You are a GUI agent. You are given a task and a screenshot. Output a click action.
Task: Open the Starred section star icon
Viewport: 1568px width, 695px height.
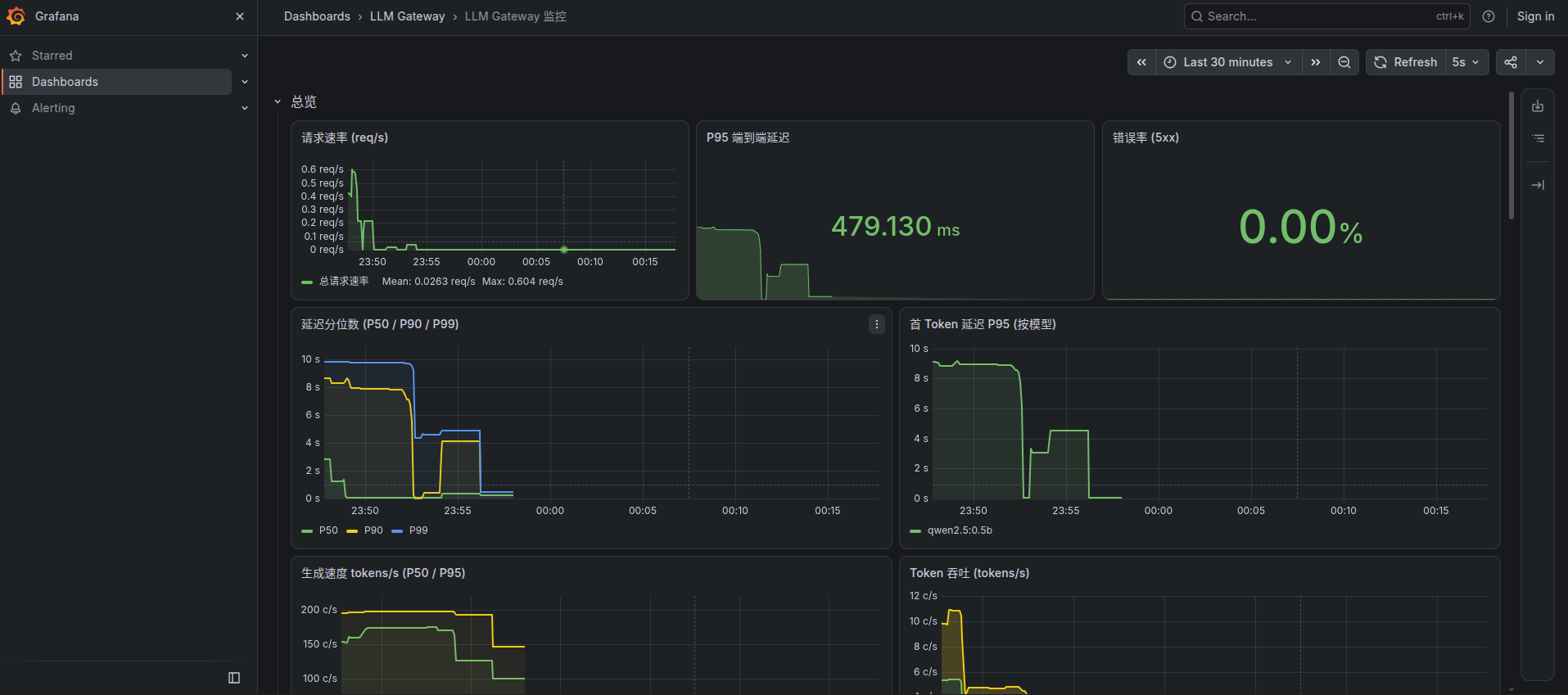[16, 56]
